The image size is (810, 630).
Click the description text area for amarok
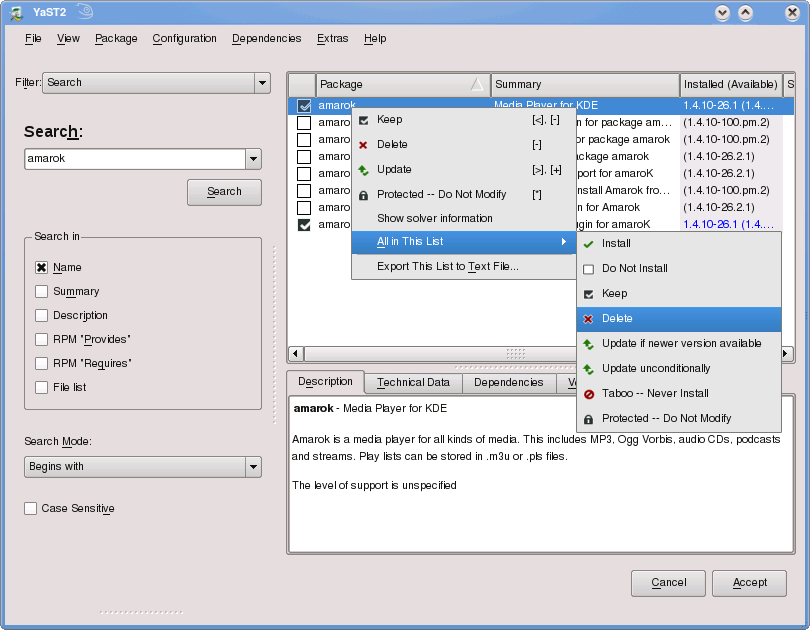coord(541,474)
